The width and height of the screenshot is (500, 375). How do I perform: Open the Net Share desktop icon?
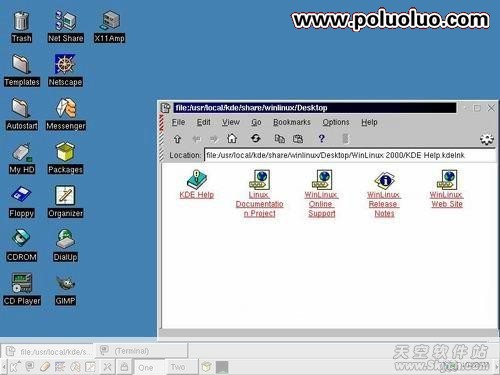coord(65,27)
